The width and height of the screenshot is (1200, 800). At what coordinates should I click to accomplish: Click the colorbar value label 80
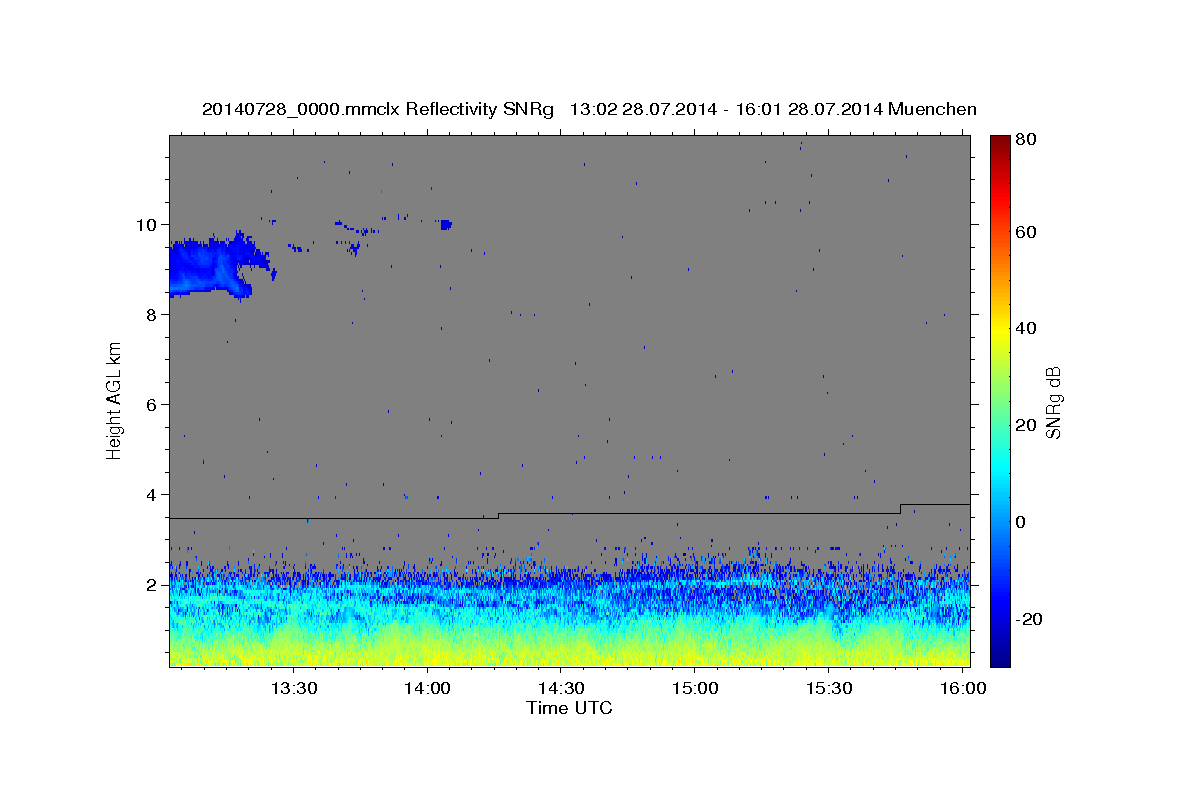click(1026, 140)
